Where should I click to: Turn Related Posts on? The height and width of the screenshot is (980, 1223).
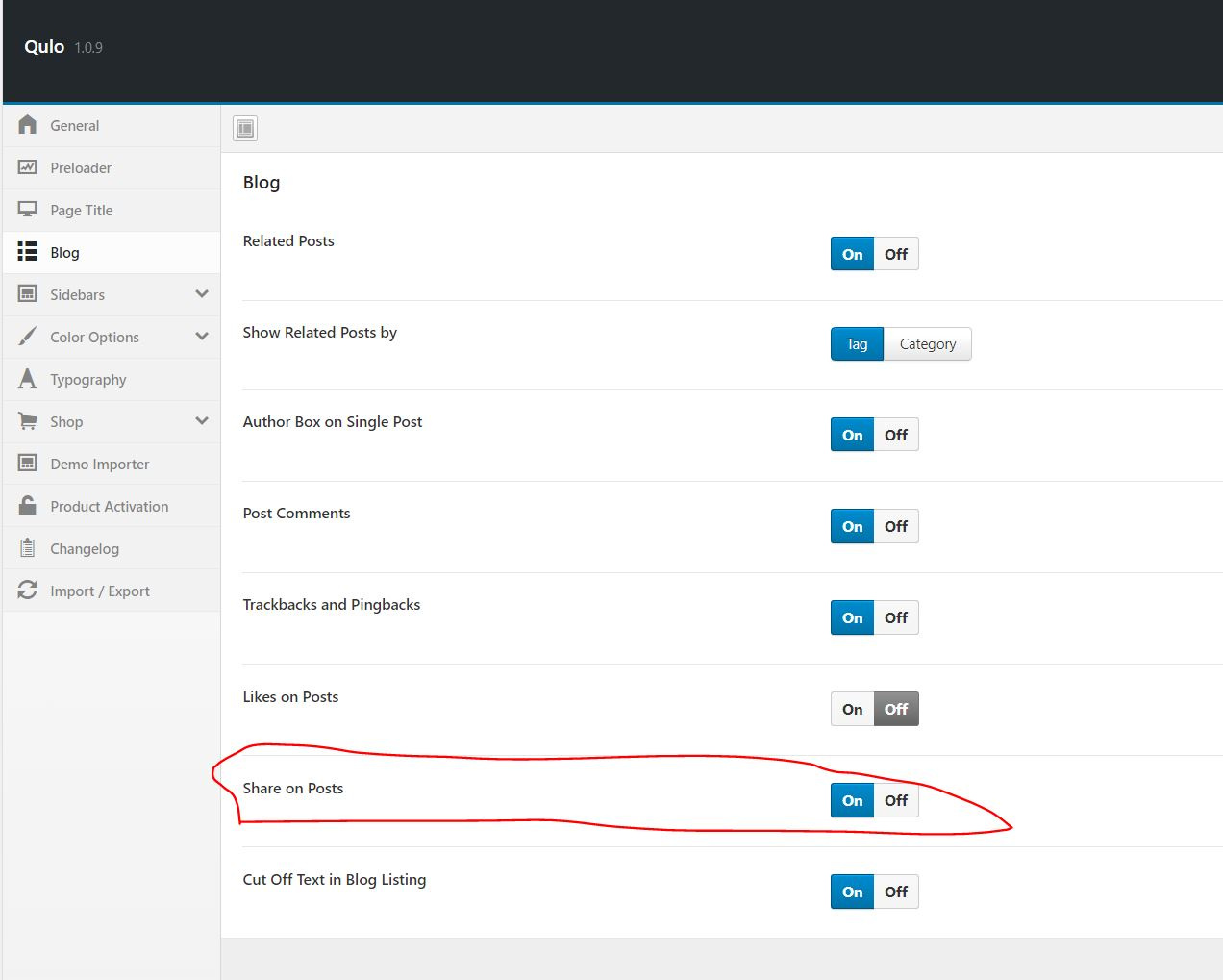pyautogui.click(x=853, y=254)
